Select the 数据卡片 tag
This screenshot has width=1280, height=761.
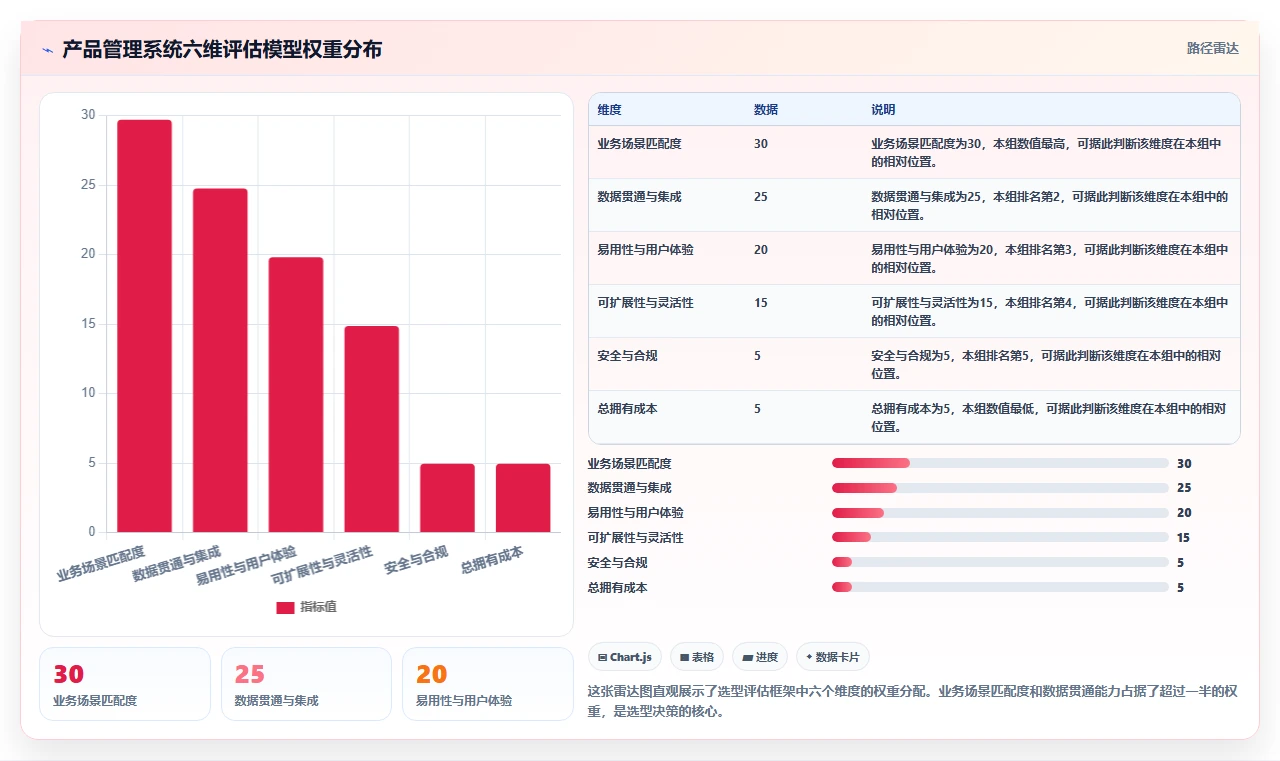pyautogui.click(x=833, y=657)
